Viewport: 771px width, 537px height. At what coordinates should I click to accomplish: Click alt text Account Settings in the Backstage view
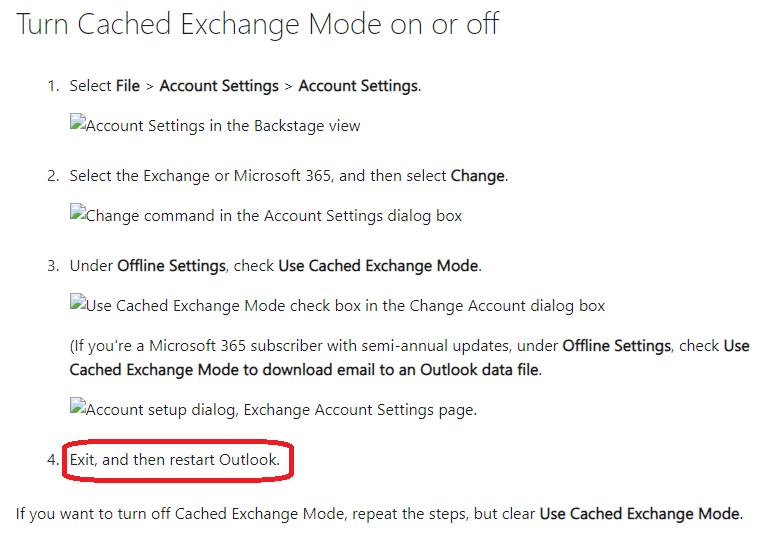223,126
